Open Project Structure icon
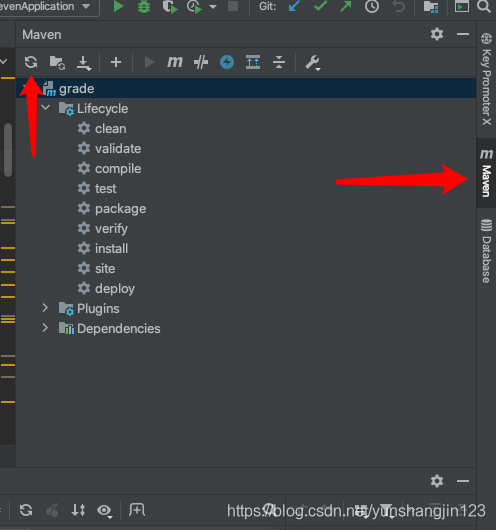Screen dimensions: 496x530 pyautogui.click(x=431, y=7)
